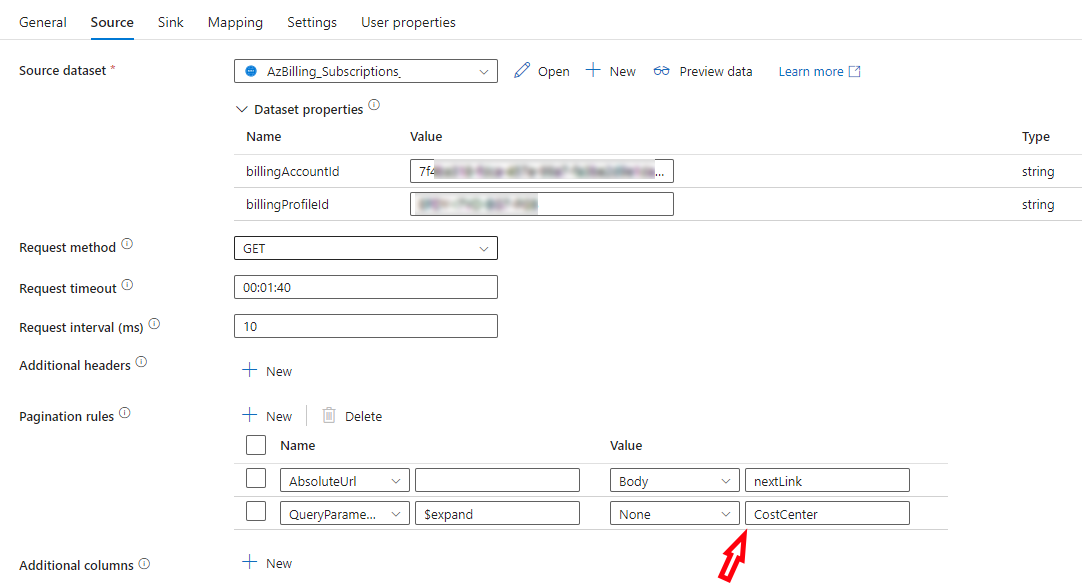Viewport: 1082px width, 586px height.
Task: Open the Body value type dropdown
Action: [x=674, y=478]
